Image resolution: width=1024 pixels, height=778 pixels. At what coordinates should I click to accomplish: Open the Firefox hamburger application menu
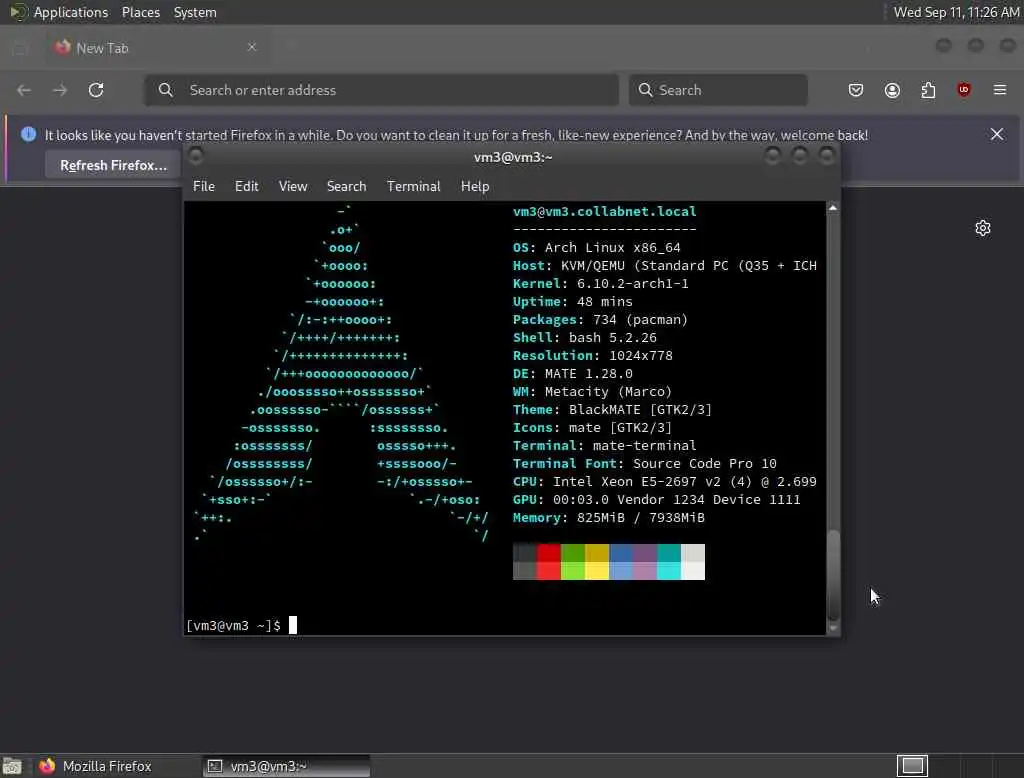1000,90
